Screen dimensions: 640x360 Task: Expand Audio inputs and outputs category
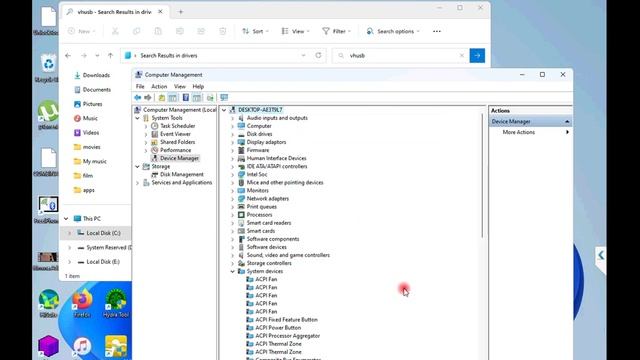pos(233,118)
